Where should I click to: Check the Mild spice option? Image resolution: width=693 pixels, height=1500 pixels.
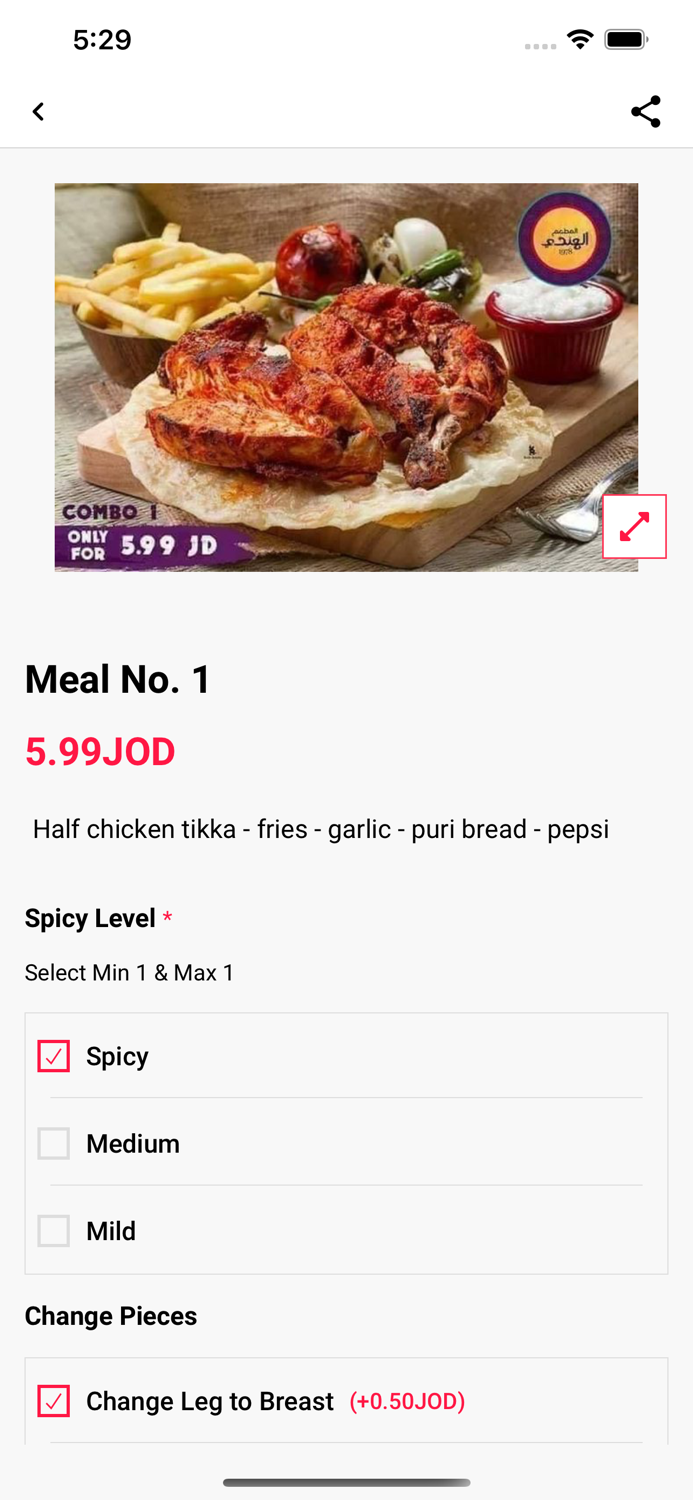54,1231
